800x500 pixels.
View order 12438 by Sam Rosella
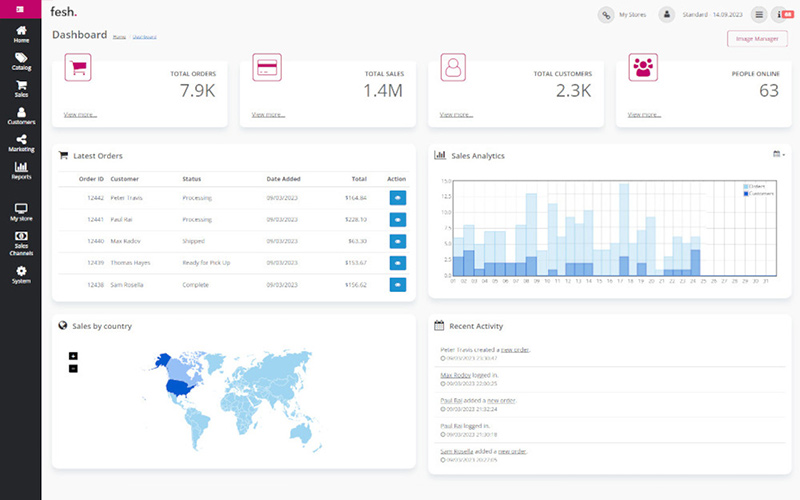pos(397,285)
